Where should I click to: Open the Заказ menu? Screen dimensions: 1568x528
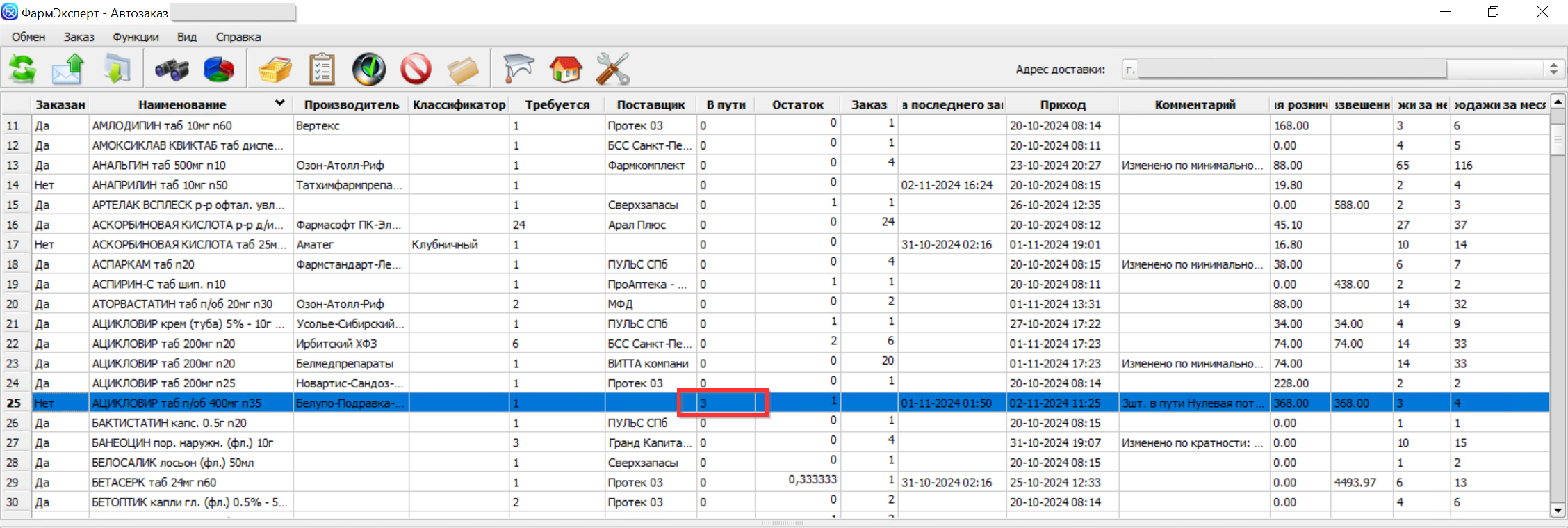[79, 37]
